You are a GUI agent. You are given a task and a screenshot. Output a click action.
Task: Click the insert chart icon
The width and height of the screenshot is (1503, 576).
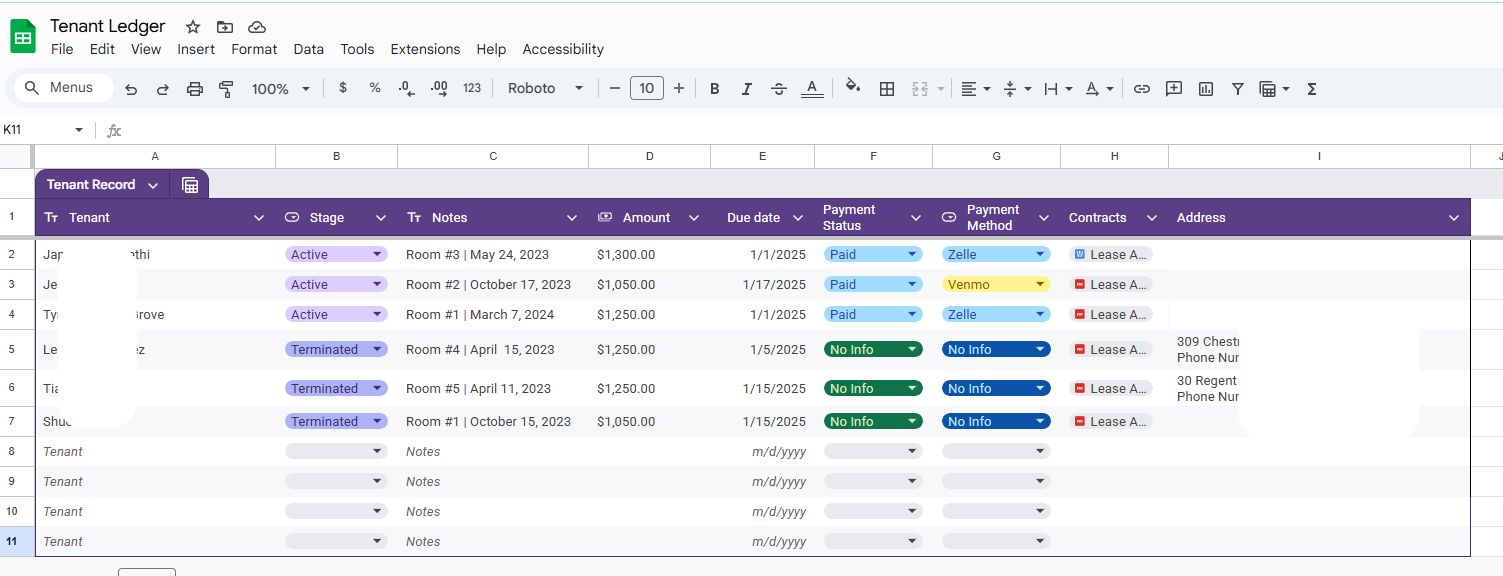1206,89
